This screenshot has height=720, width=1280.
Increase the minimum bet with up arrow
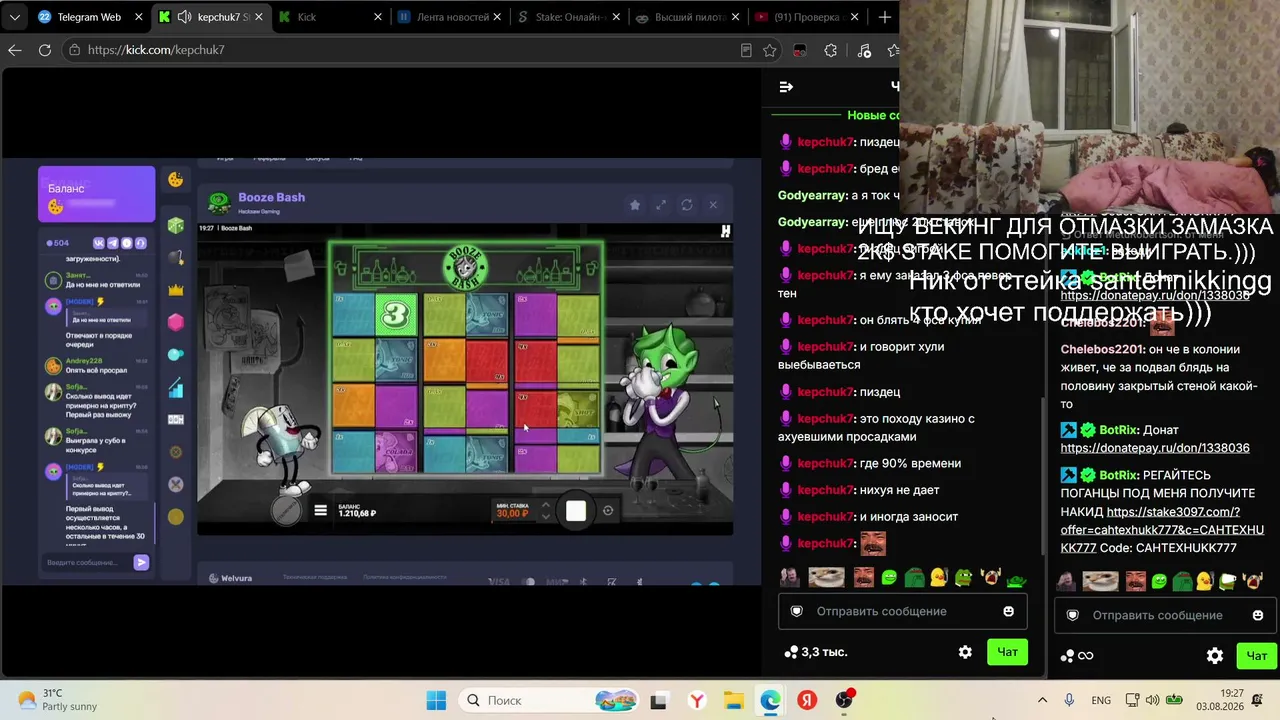(x=545, y=505)
